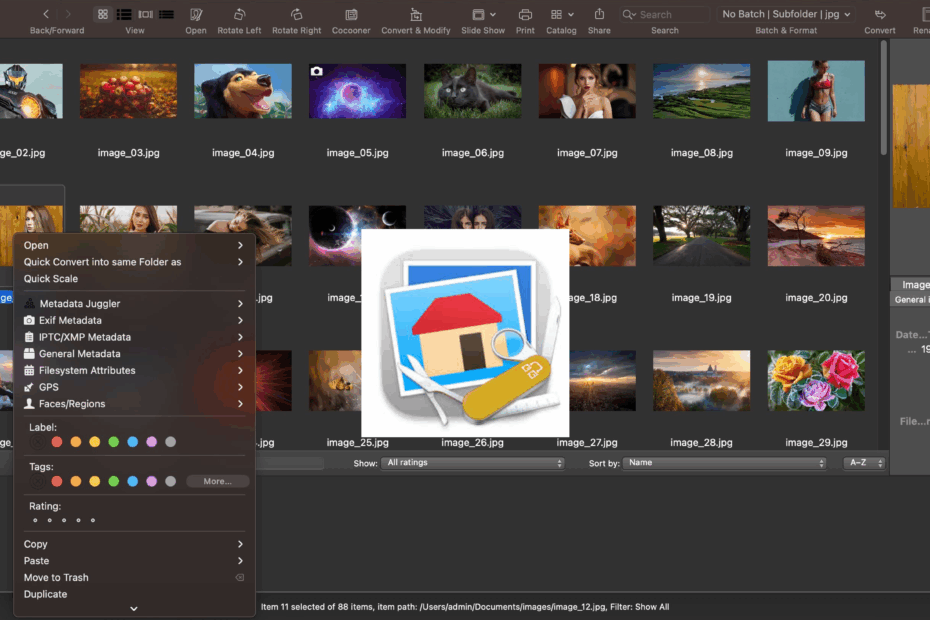Select Quick Scale in the context menu
This screenshot has width=930, height=620.
(x=51, y=279)
